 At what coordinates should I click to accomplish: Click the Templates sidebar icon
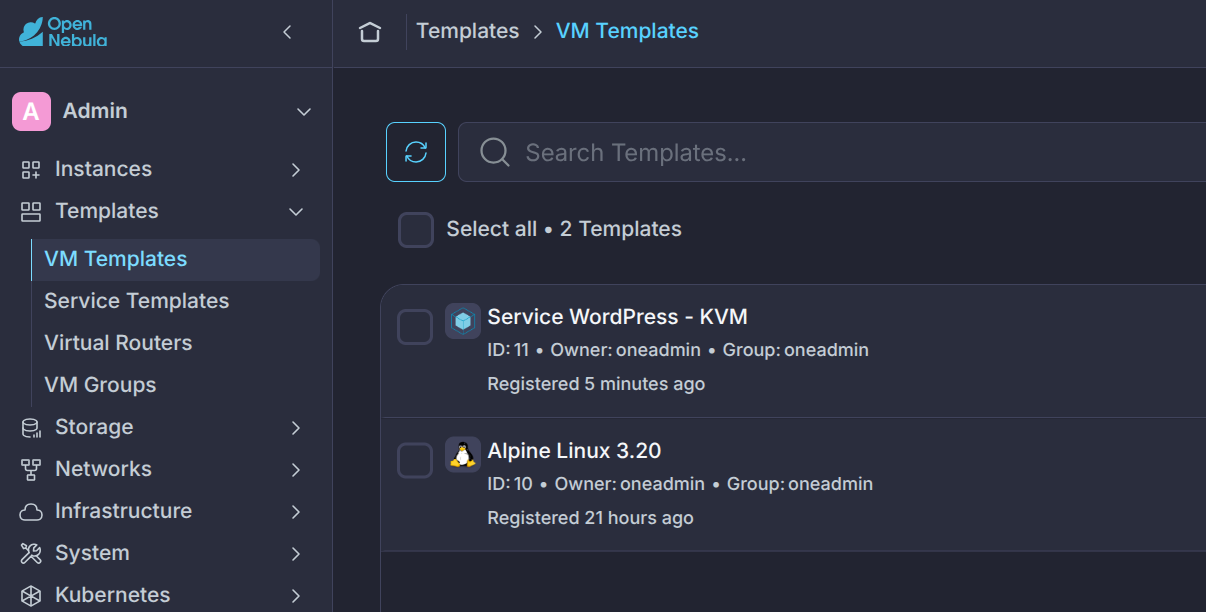[31, 211]
